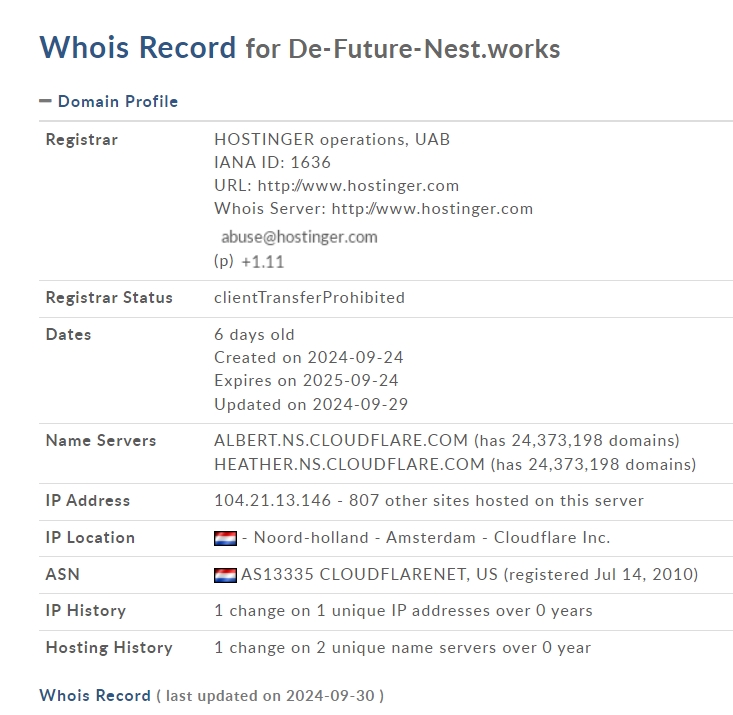Click IP address 104.21.13.146
This screenshot has width=733, height=715.
point(273,500)
